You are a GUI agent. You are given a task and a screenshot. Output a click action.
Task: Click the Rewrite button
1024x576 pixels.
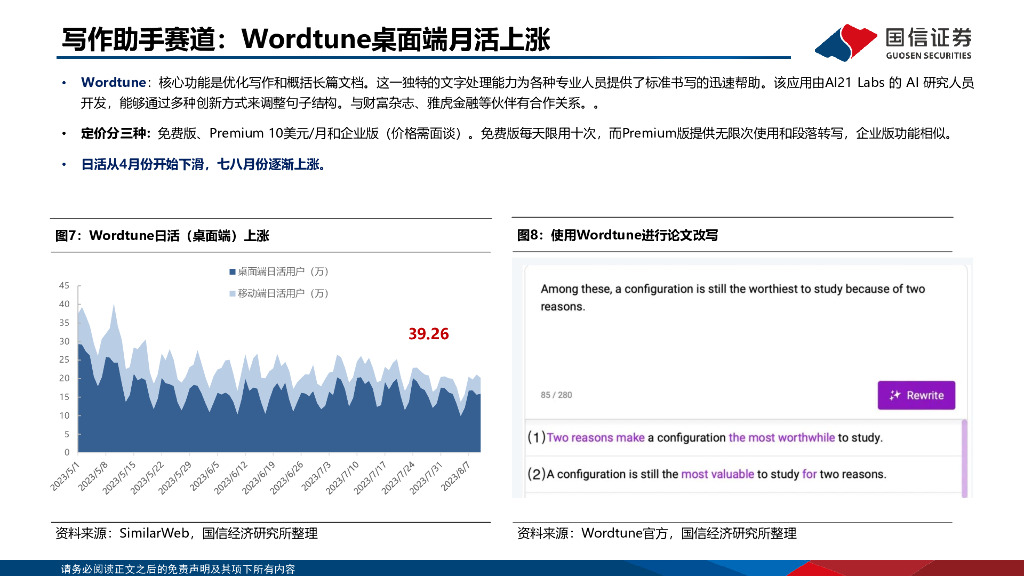click(915, 395)
